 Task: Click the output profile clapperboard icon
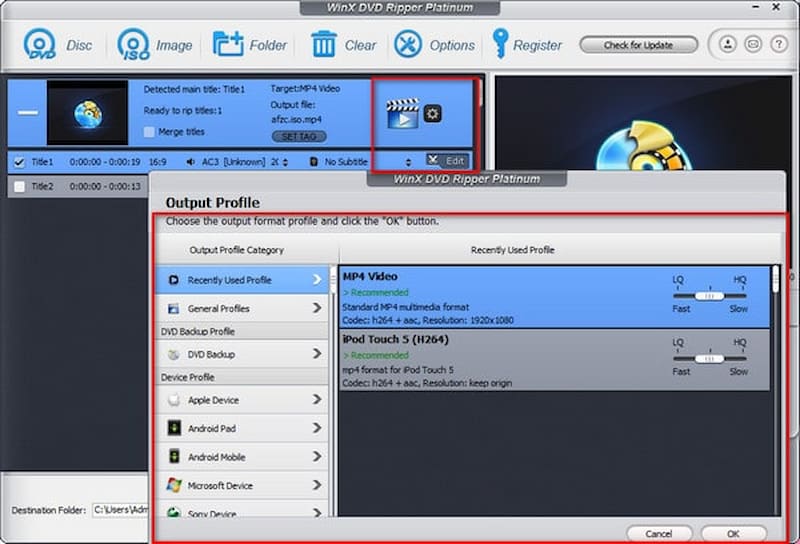coord(403,113)
